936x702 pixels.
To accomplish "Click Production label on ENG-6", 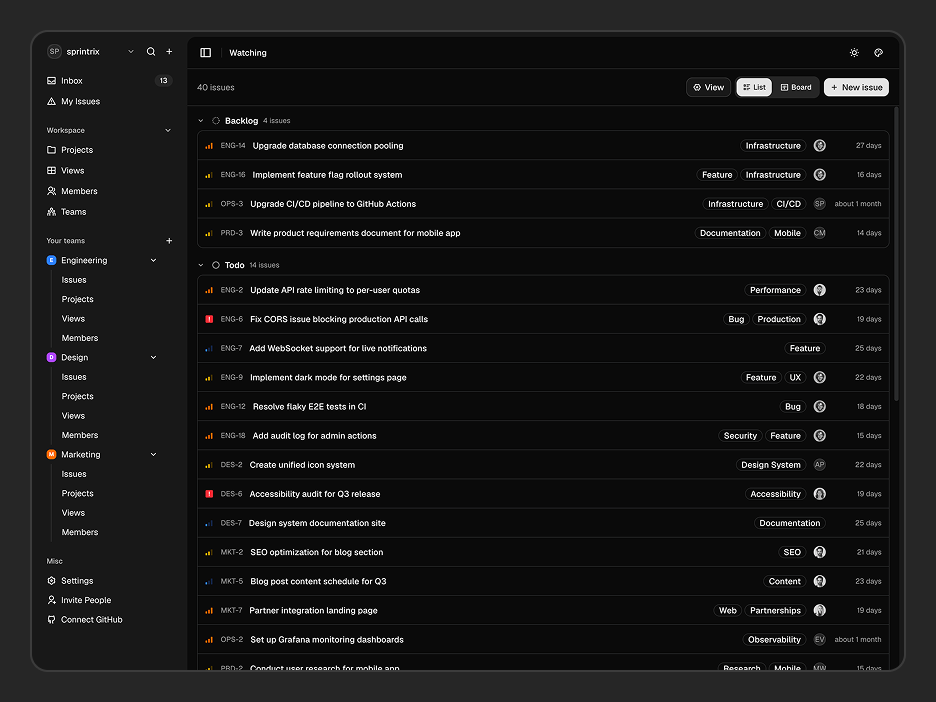I will coord(779,319).
